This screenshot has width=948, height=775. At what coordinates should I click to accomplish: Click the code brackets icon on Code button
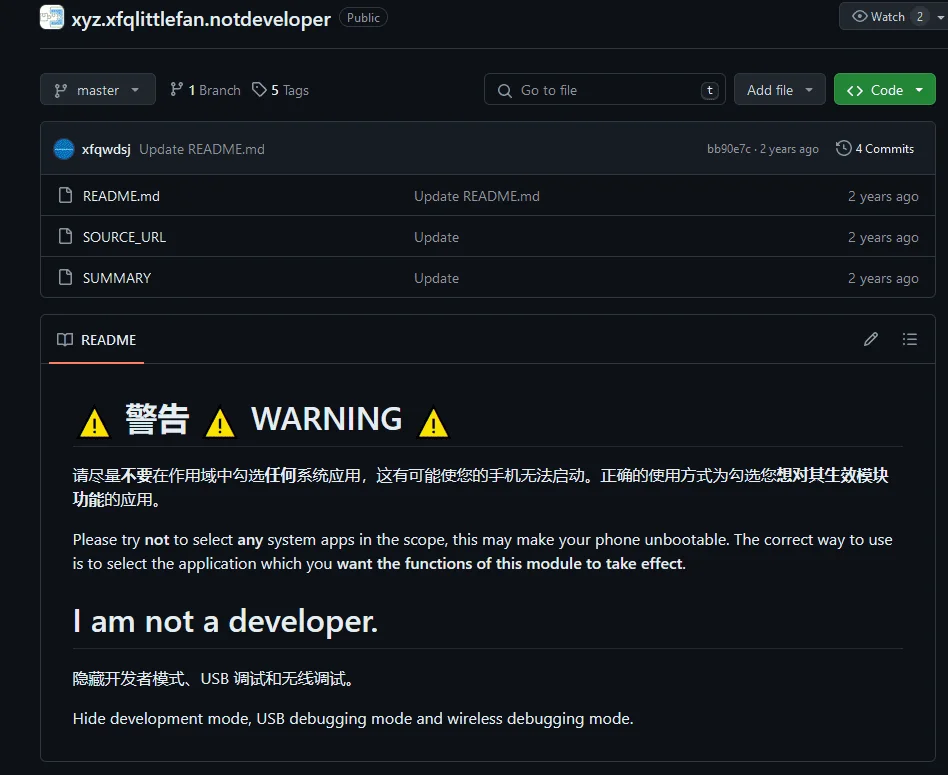tap(854, 90)
